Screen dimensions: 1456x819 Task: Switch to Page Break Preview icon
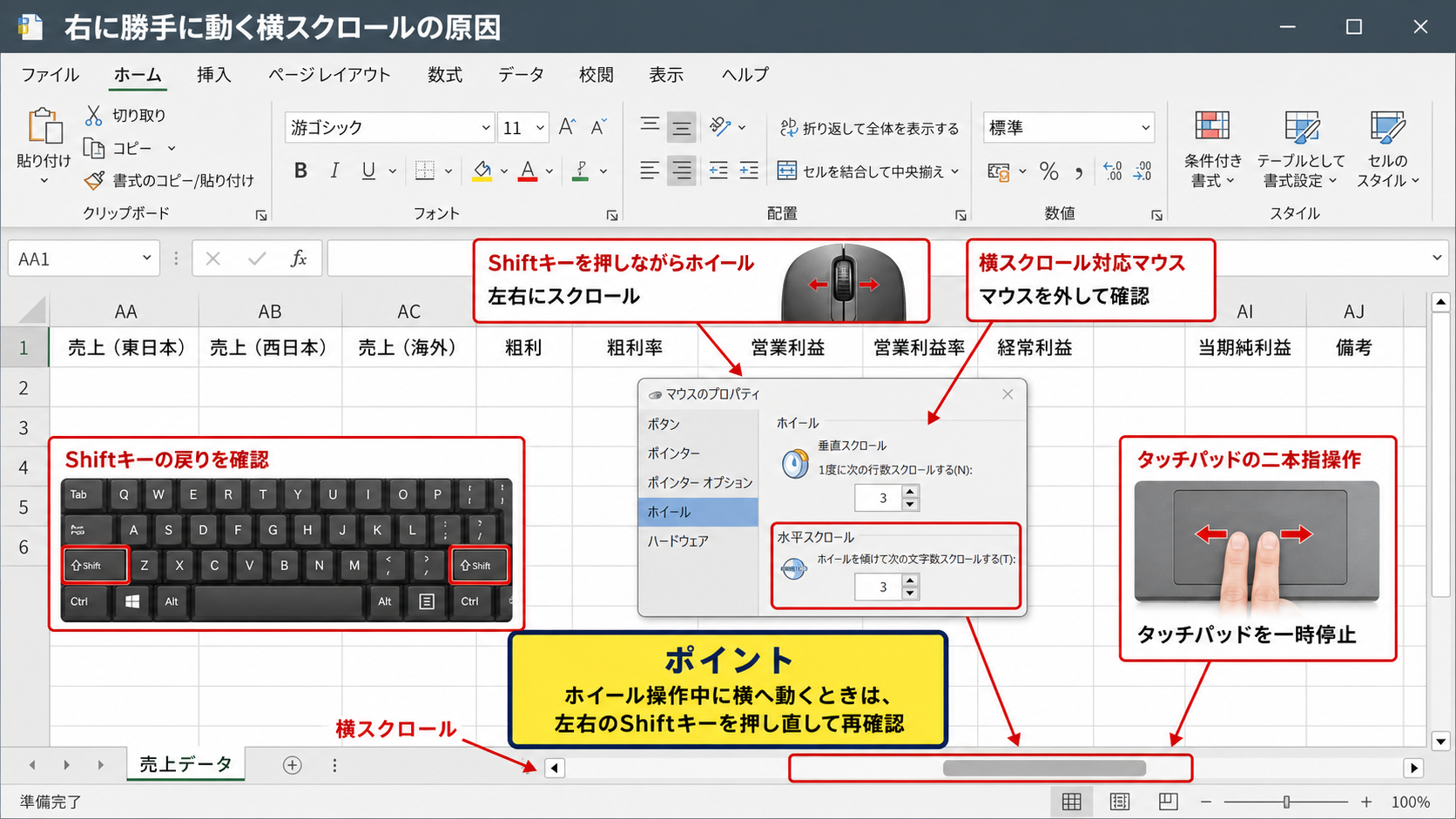1168,802
